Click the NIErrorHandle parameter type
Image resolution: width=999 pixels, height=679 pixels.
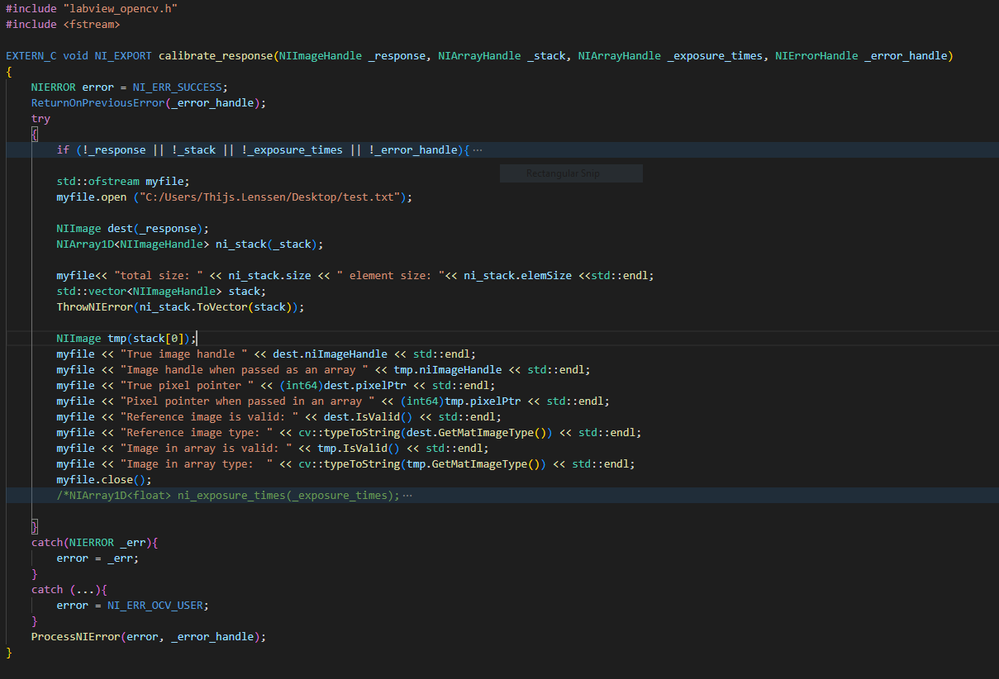point(817,56)
